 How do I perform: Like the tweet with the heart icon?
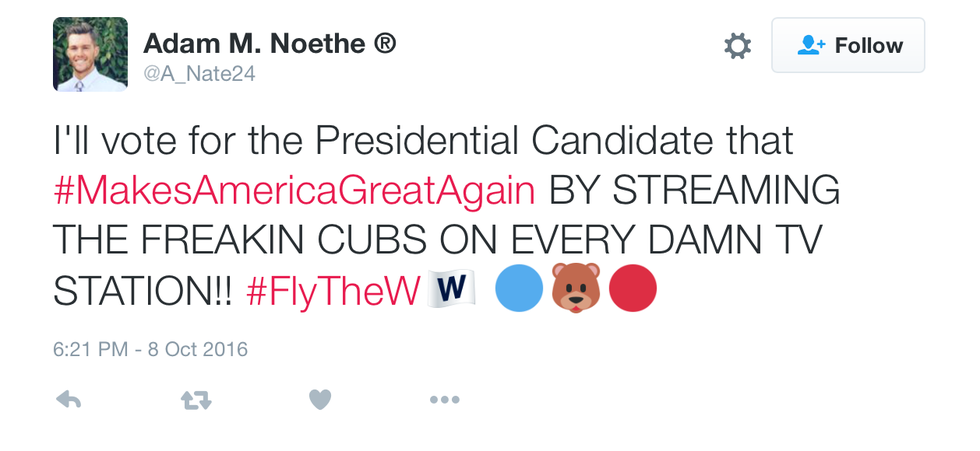(320, 399)
